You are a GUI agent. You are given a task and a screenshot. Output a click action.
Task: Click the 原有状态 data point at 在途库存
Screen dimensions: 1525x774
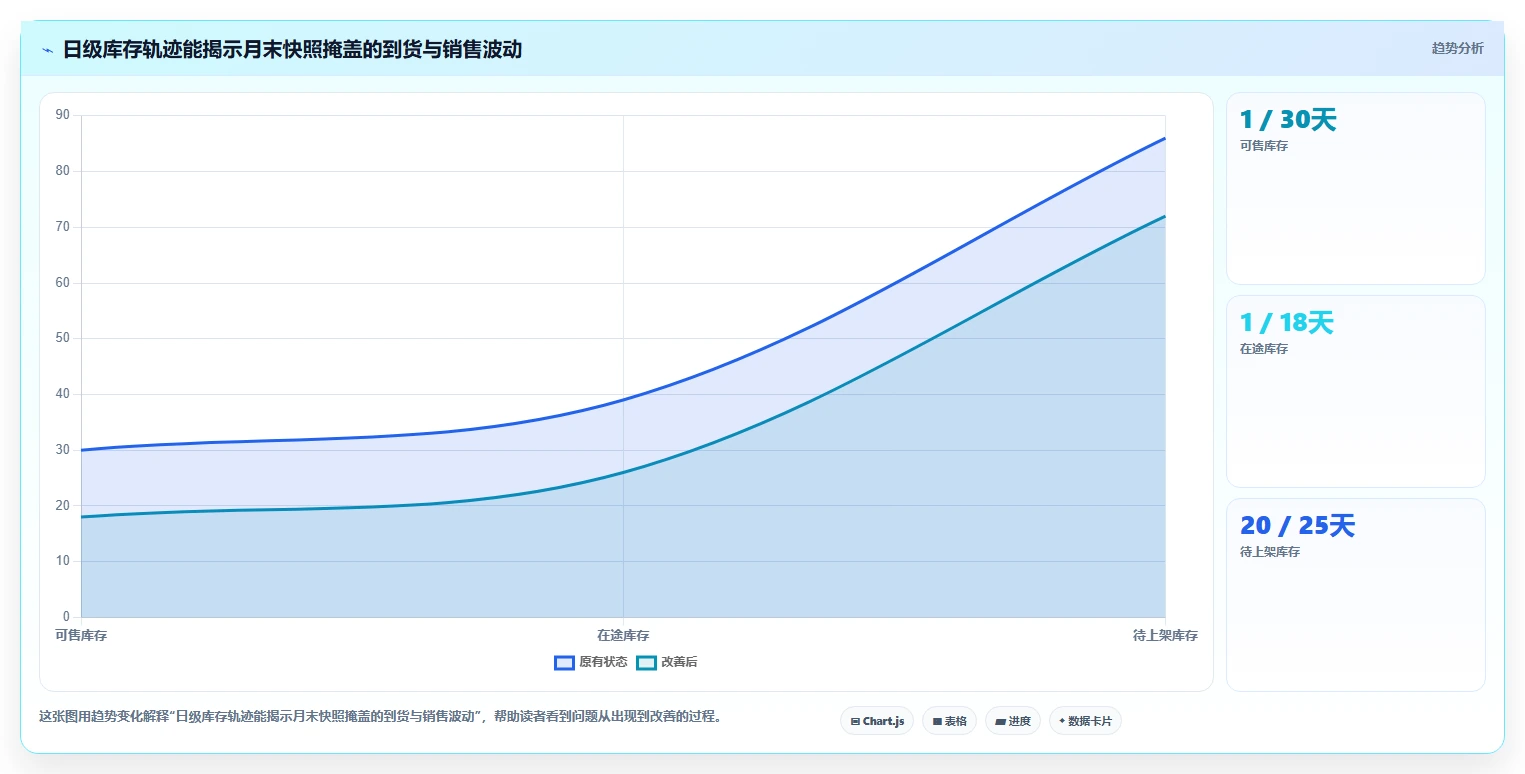pyautogui.click(x=623, y=400)
